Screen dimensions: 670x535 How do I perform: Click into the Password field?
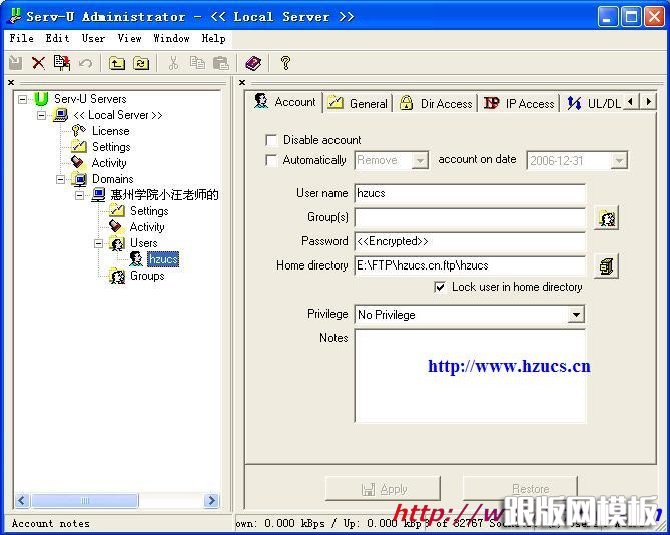pos(470,241)
